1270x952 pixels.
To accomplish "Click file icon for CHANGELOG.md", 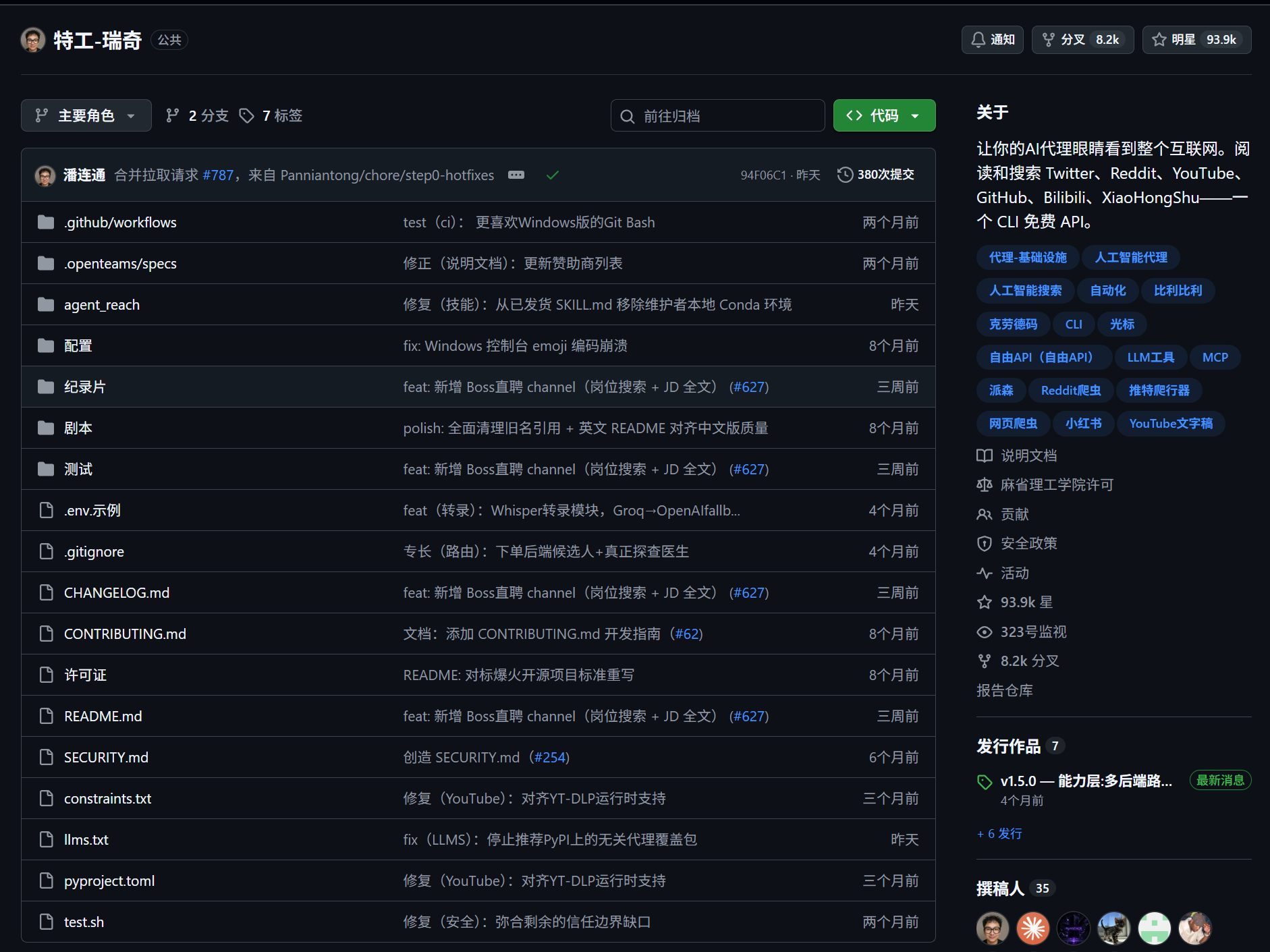I will (x=46, y=592).
